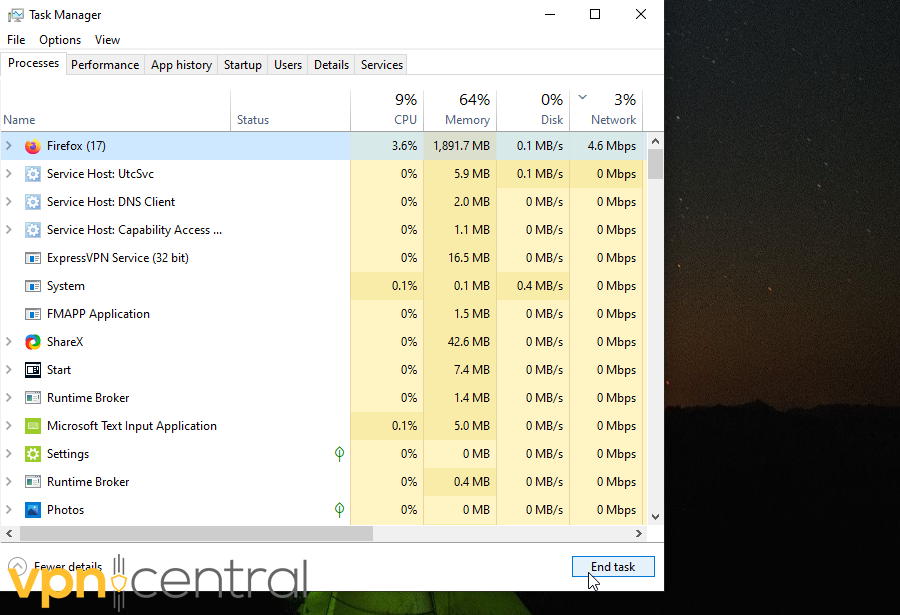The height and width of the screenshot is (615, 900).
Task: Click the horizontal scrollbar thumb
Action: point(196,533)
